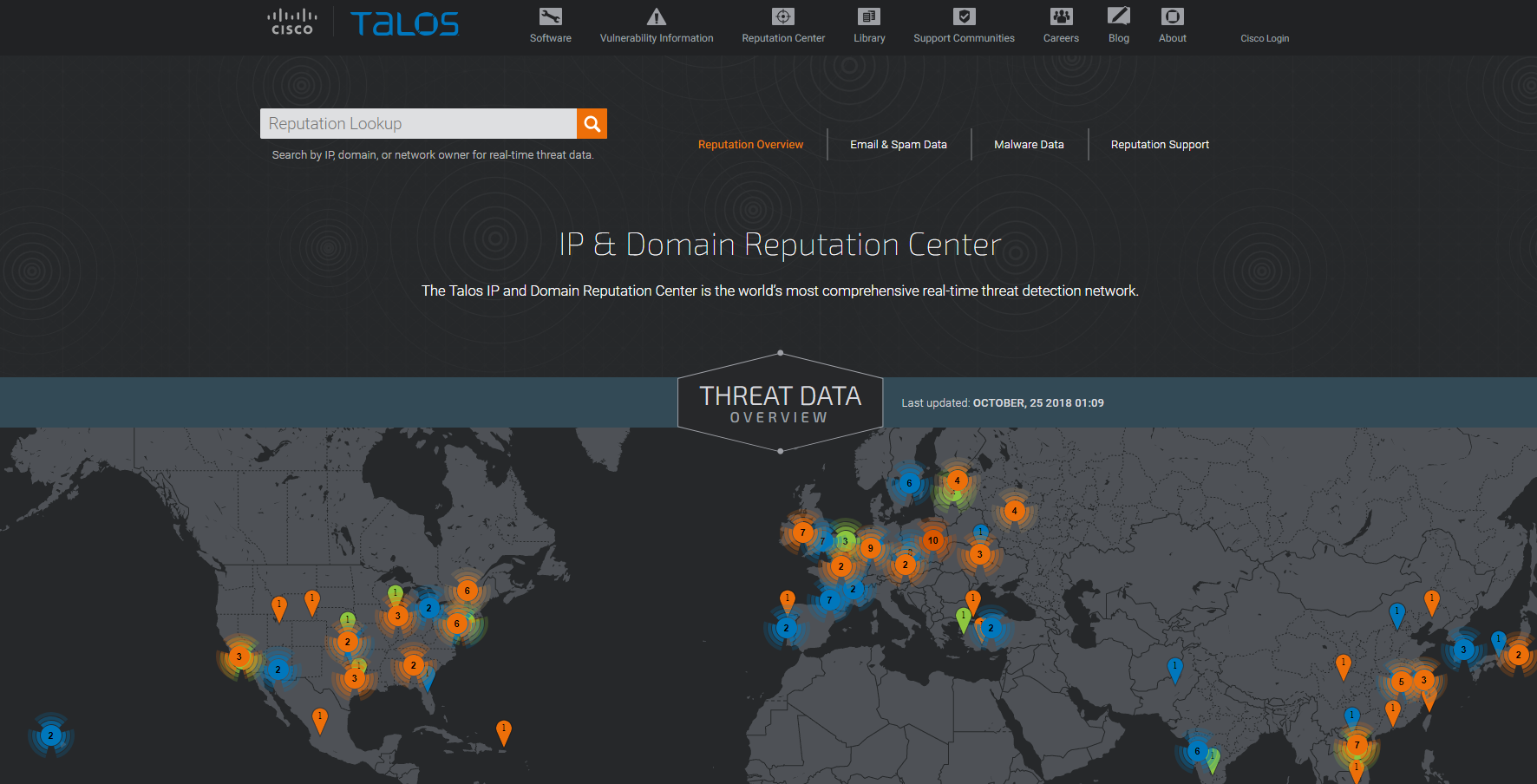
Task: Click the orange pin in Mexico
Action: point(319,721)
